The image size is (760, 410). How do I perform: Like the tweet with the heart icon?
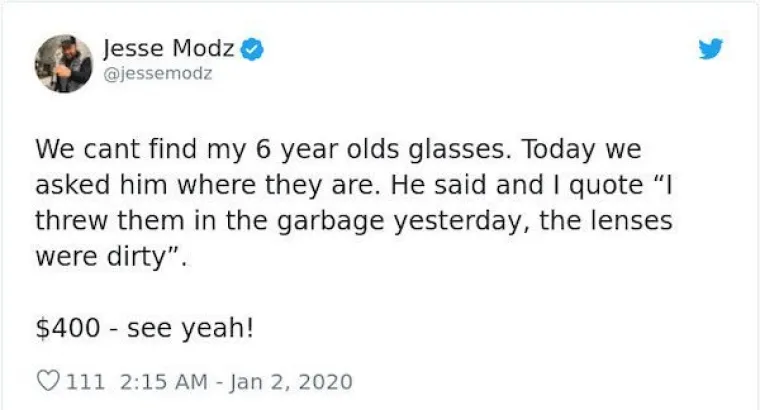[x=46, y=382]
